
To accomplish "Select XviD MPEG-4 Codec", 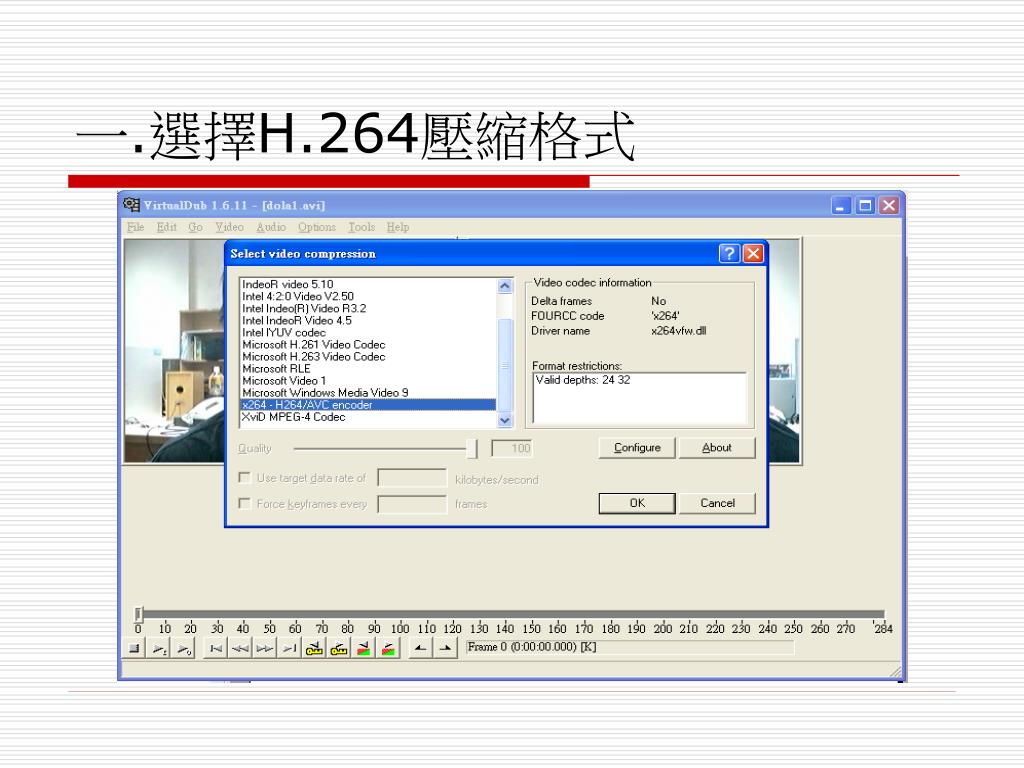I will (x=368, y=417).
